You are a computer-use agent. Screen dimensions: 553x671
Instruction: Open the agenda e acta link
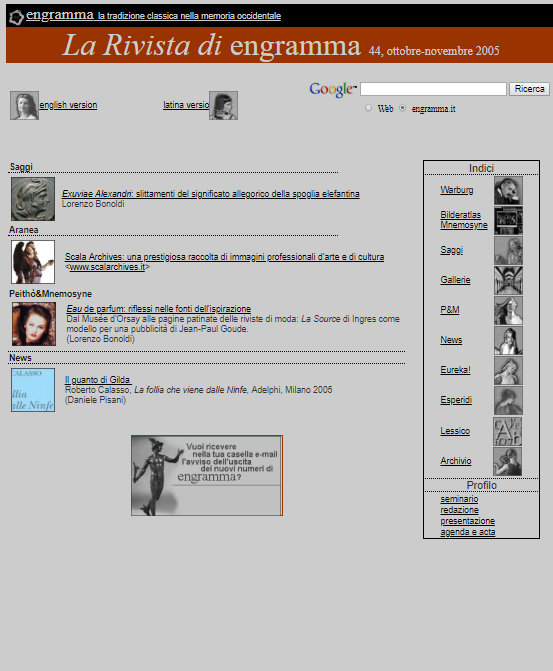pyautogui.click(x=468, y=532)
